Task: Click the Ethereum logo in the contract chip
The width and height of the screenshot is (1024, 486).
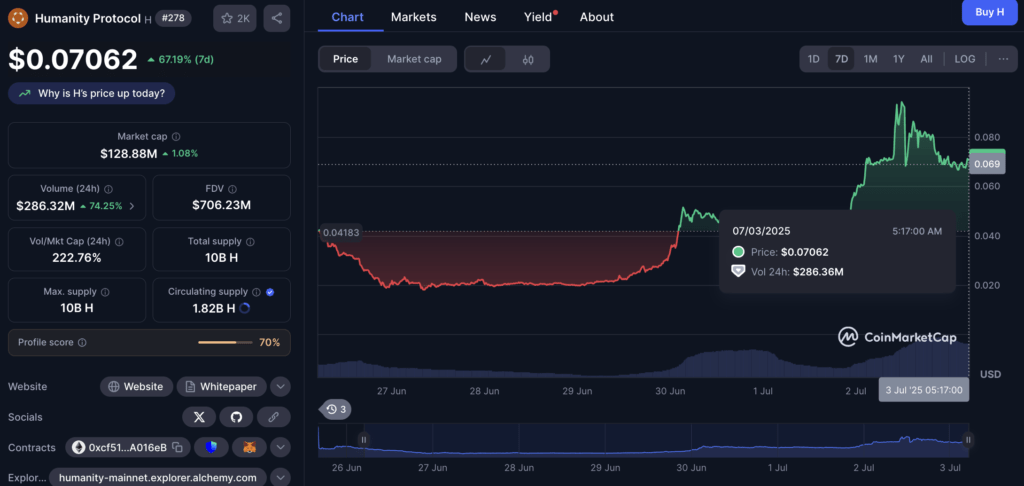Action: (x=79, y=447)
